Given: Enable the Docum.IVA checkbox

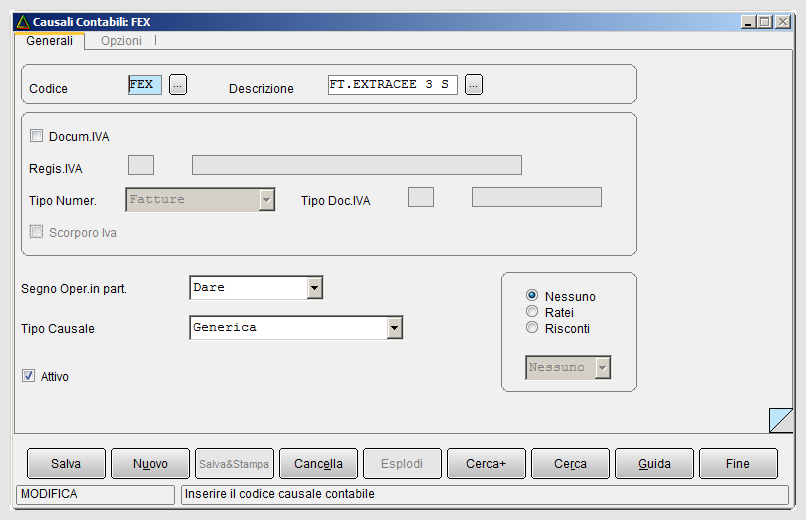Looking at the screenshot, I should tap(36, 136).
